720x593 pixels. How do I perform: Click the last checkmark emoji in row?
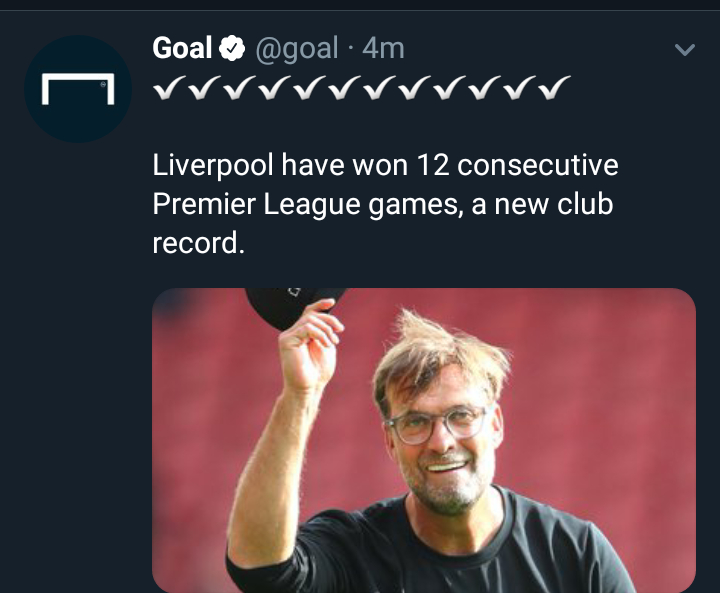(x=554, y=87)
